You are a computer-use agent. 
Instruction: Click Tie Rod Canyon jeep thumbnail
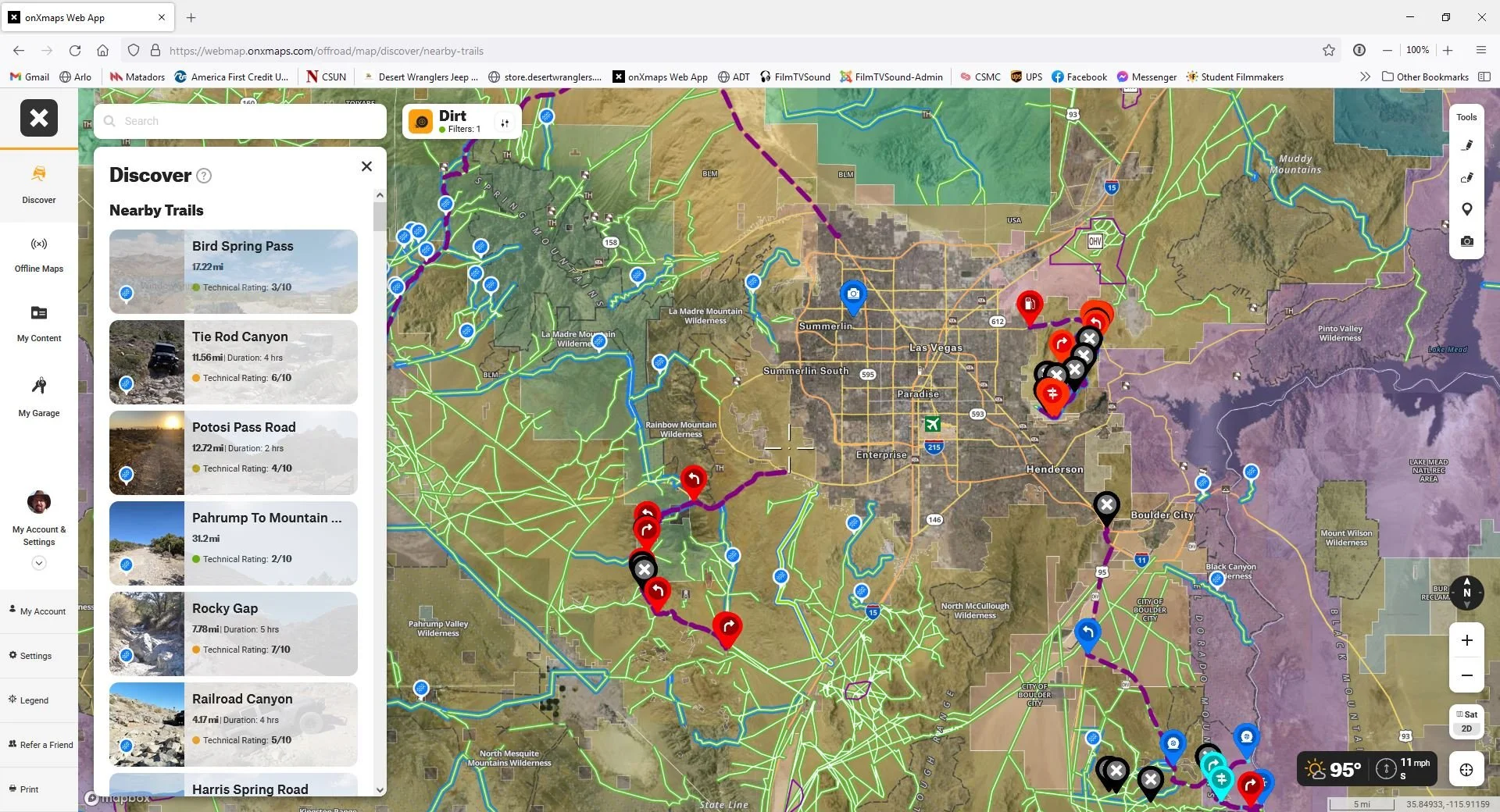pos(147,362)
